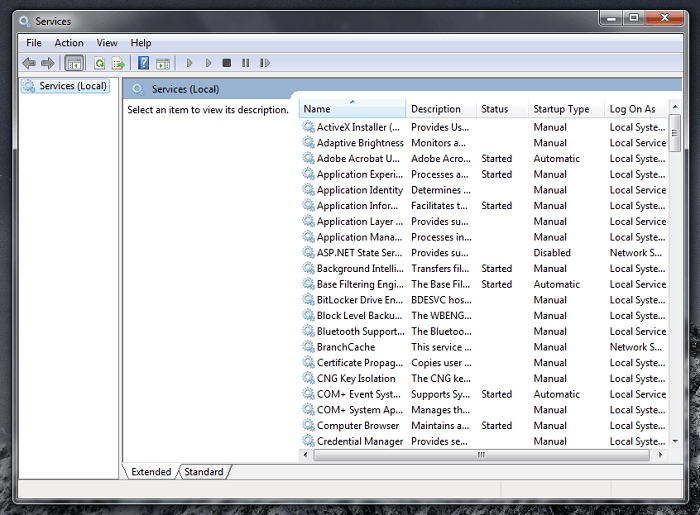The image size is (700, 515).
Task: Click the Forward arrow in the toolbar
Action: pos(47,63)
